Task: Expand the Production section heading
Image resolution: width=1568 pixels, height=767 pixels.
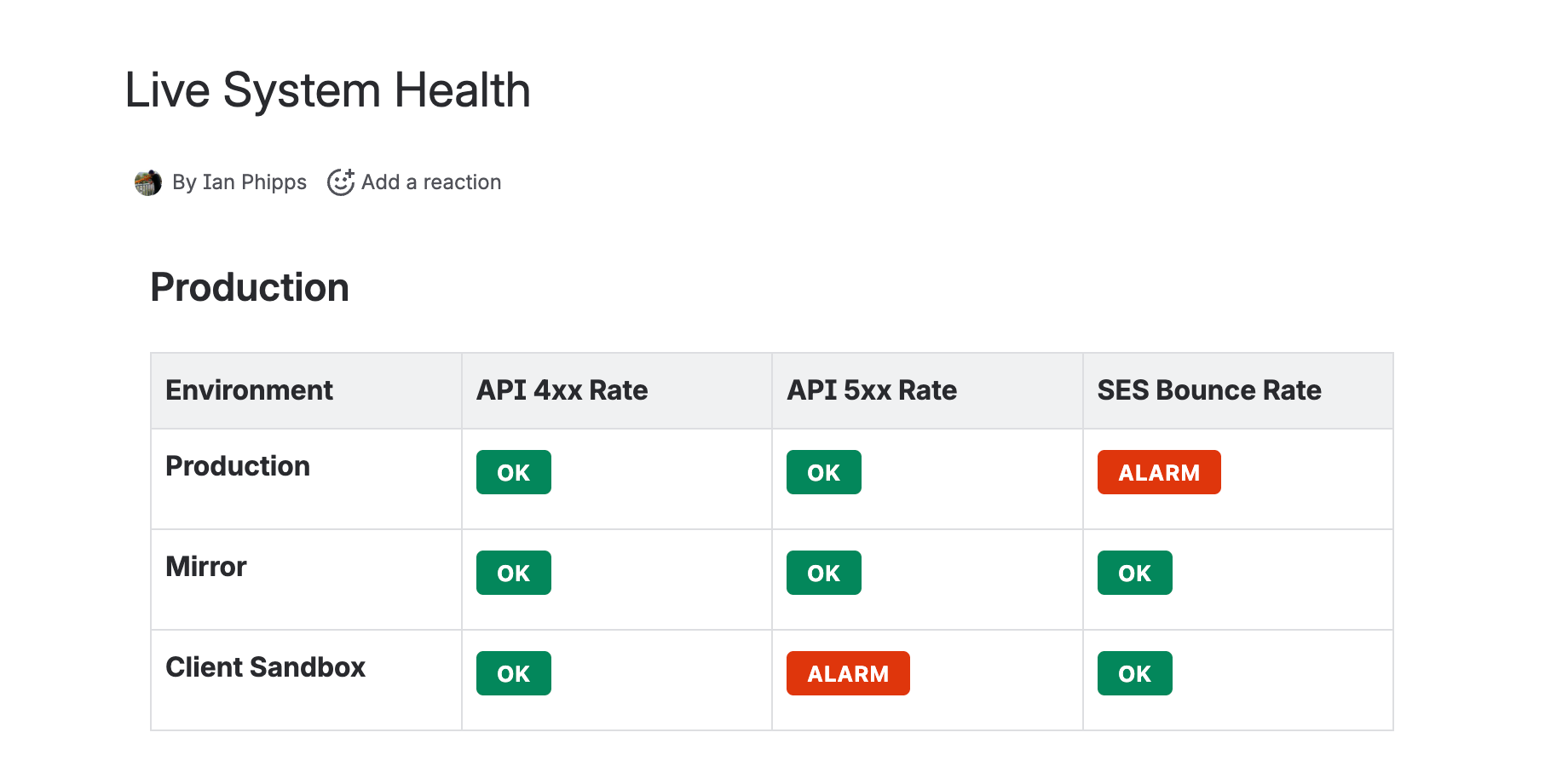Action: pos(249,287)
